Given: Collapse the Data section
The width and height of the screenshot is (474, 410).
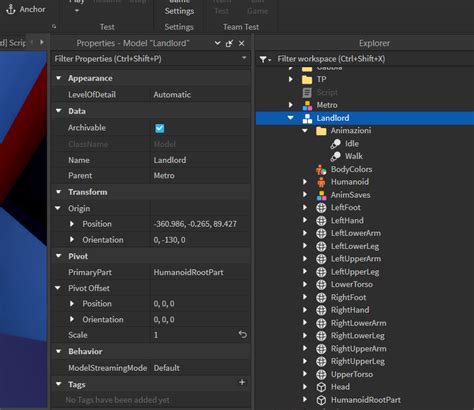Looking at the screenshot, I should (59, 111).
